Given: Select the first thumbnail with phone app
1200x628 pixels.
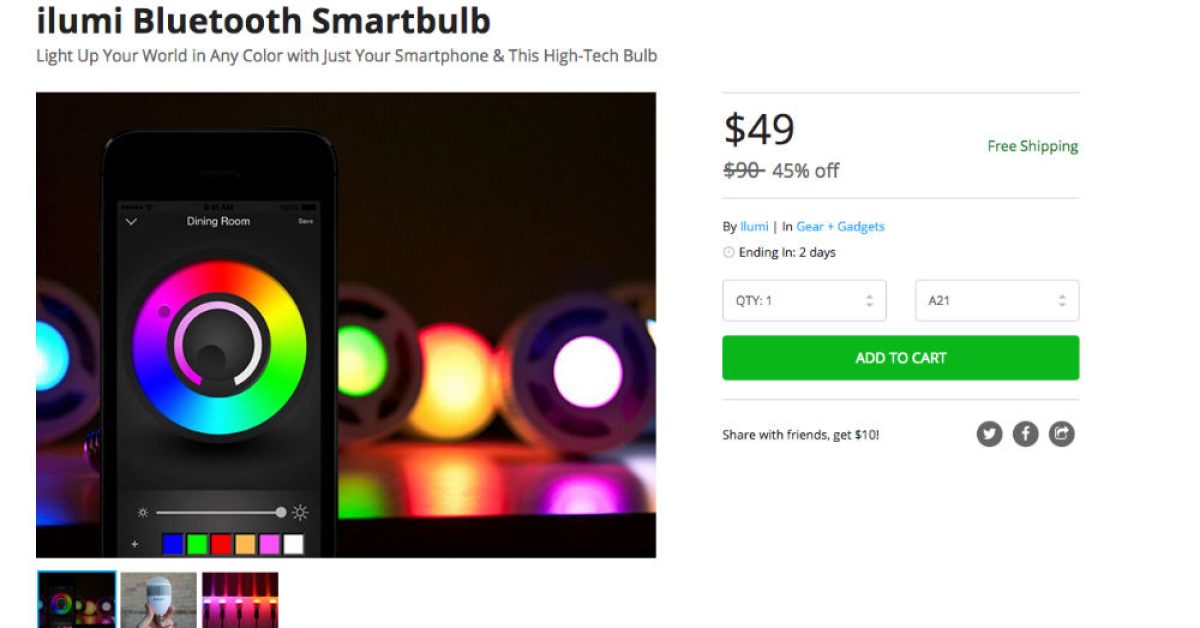Looking at the screenshot, I should click(77, 600).
